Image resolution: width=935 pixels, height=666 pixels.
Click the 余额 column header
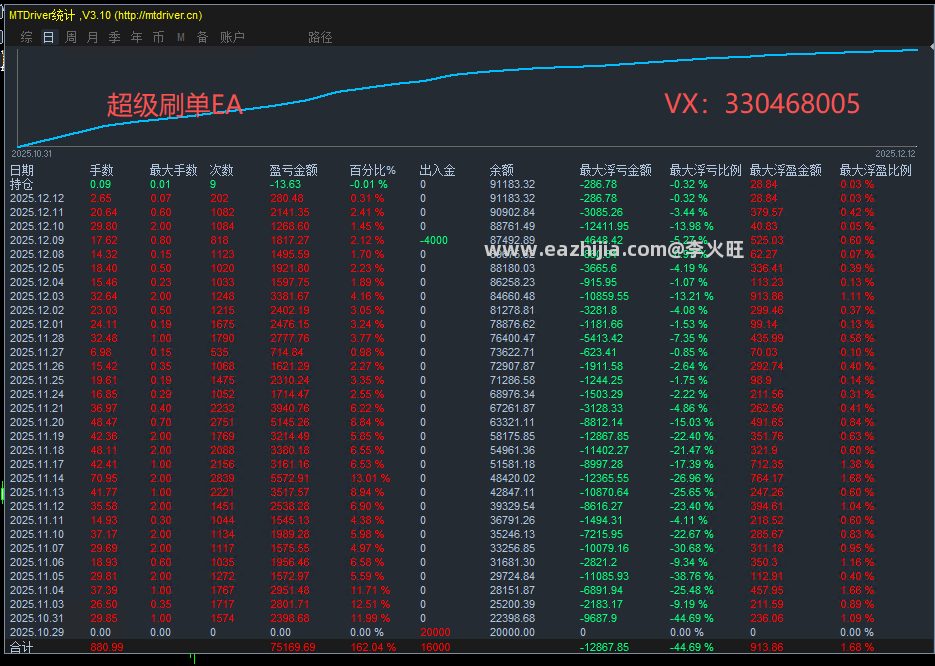tap(502, 171)
